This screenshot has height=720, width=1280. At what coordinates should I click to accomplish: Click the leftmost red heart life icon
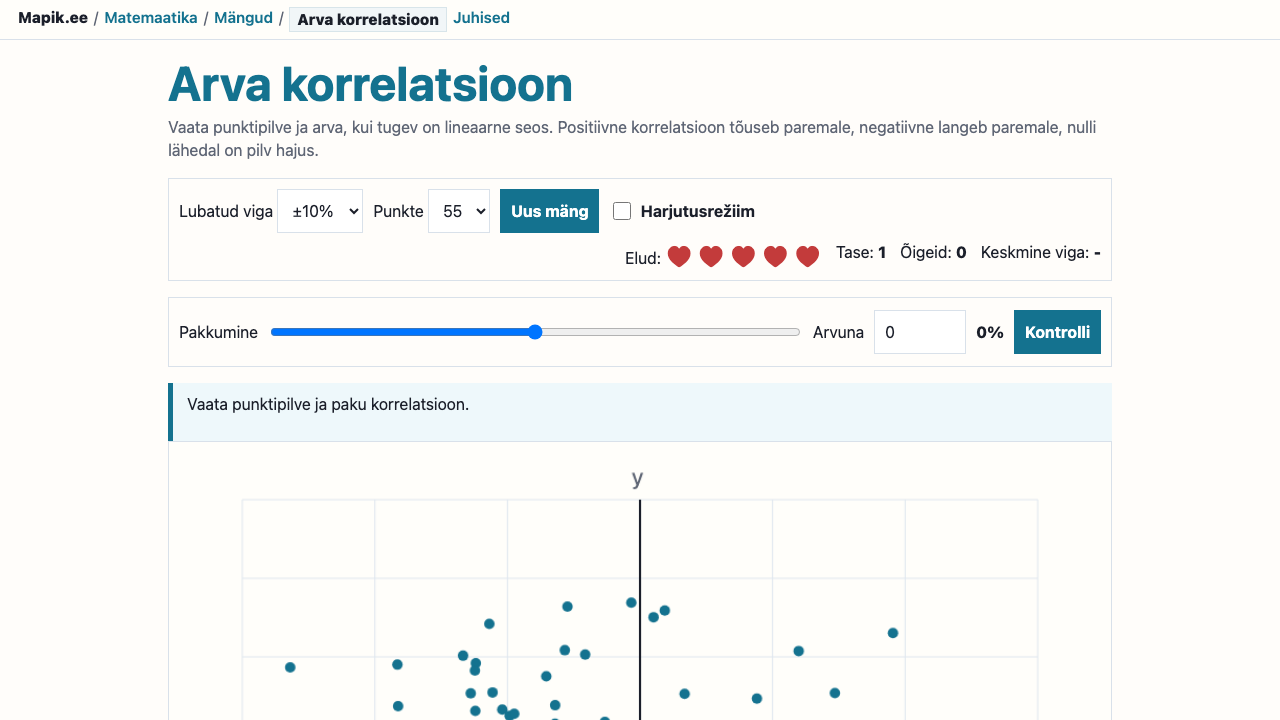pos(679,257)
